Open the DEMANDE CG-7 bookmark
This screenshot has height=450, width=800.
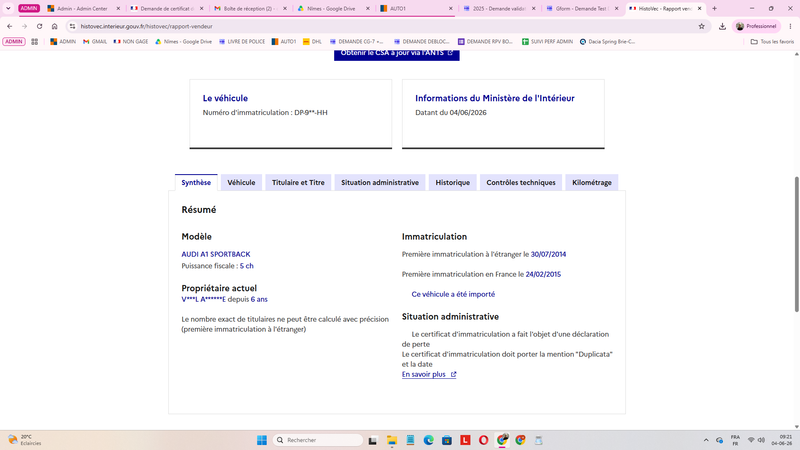[x=356, y=41]
